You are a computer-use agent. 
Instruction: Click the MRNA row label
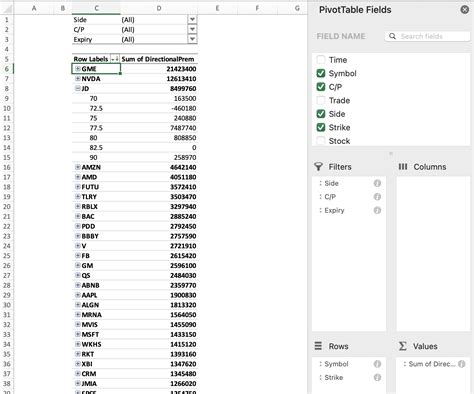coord(92,315)
